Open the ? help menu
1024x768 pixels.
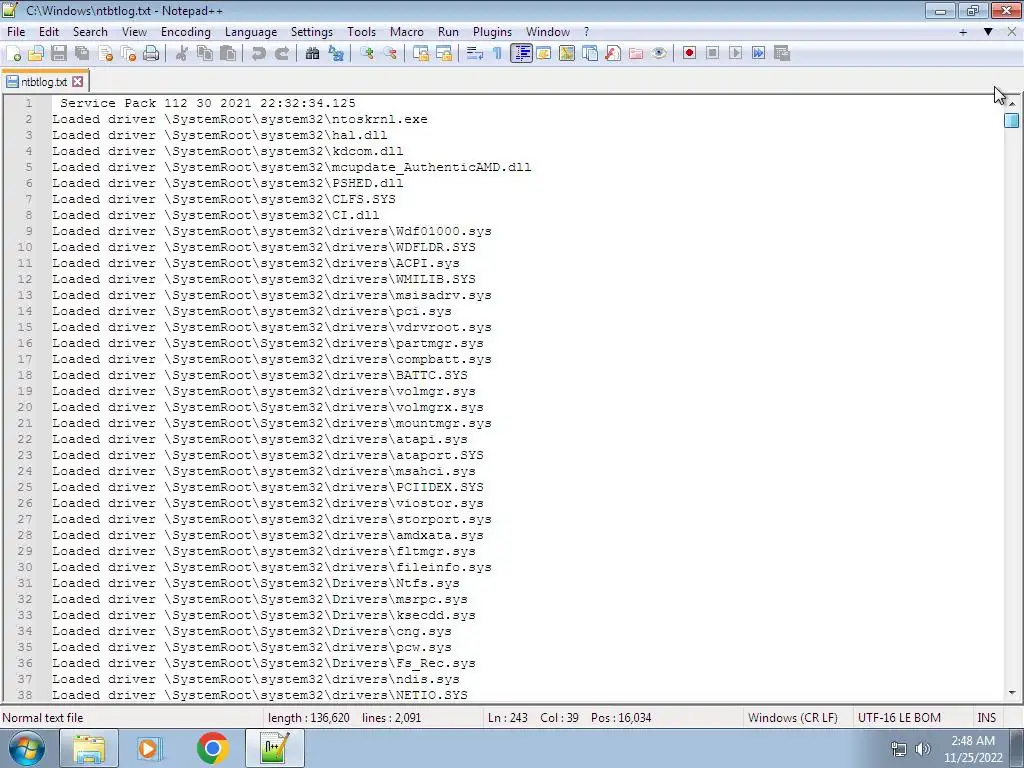(586, 32)
